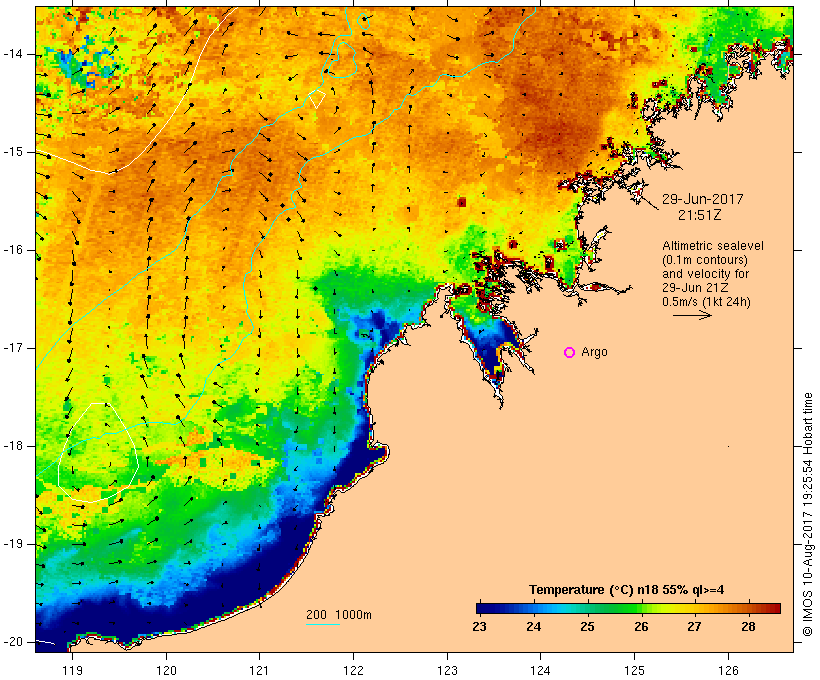Click longitude label 125
Image resolution: width=820 pixels, height=680 pixels.
tap(635, 670)
